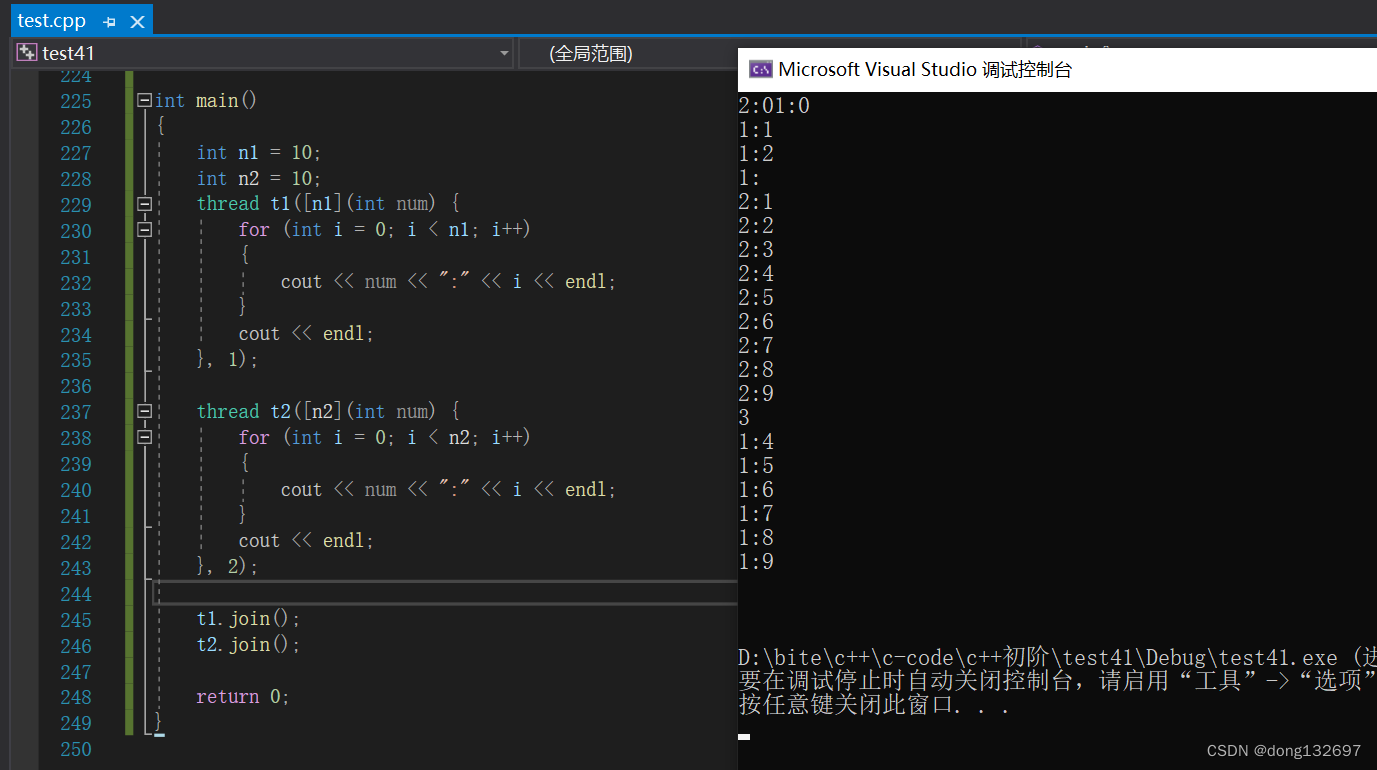
Task: Click console output line '2:5'
Action: tap(756, 298)
